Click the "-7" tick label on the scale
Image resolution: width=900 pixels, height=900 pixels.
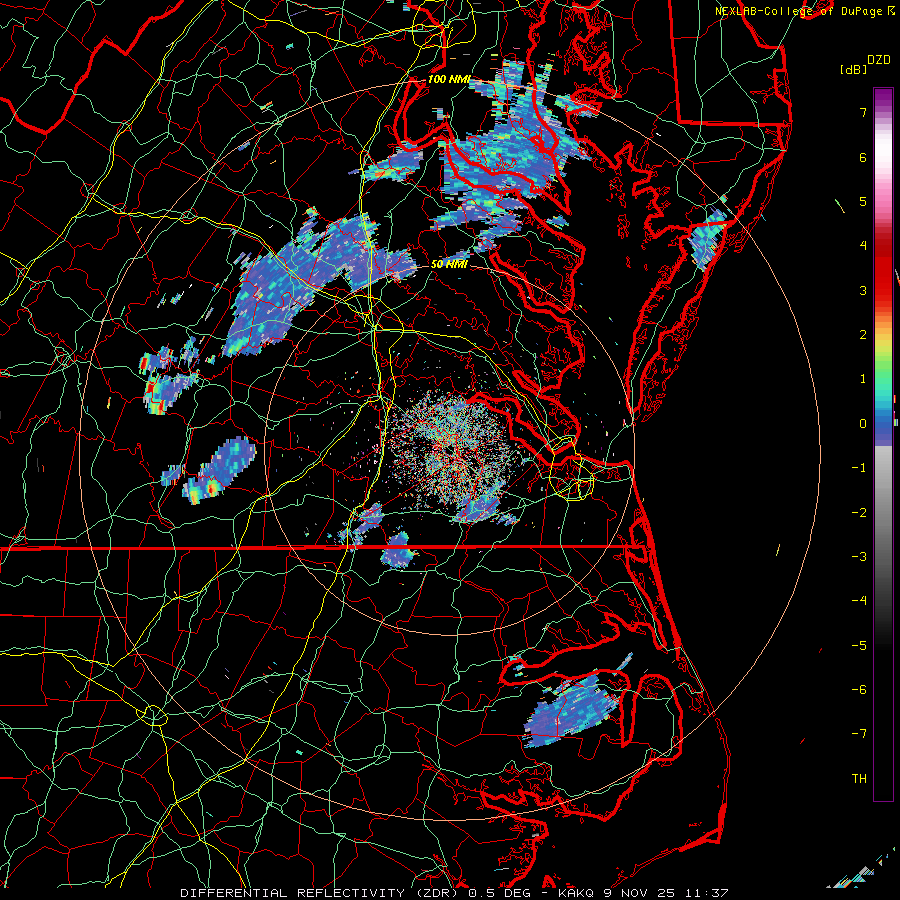pos(859,734)
